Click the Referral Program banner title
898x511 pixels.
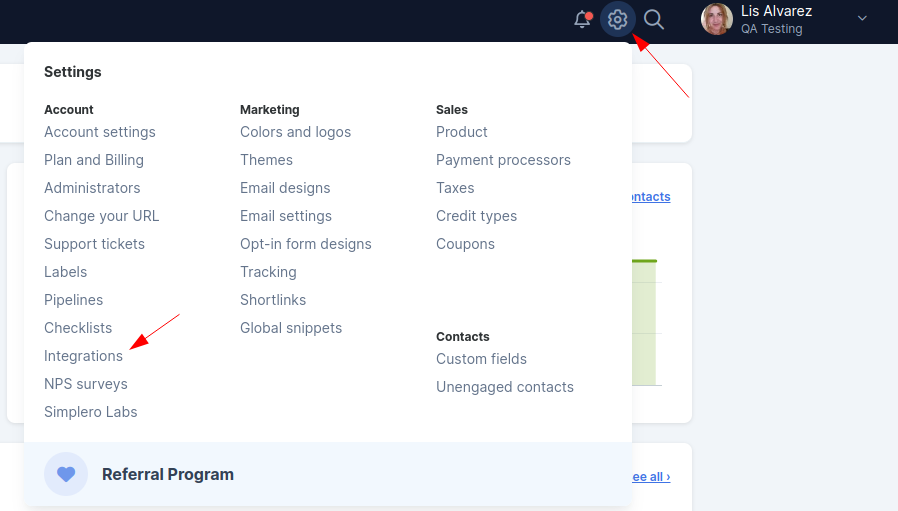click(168, 474)
